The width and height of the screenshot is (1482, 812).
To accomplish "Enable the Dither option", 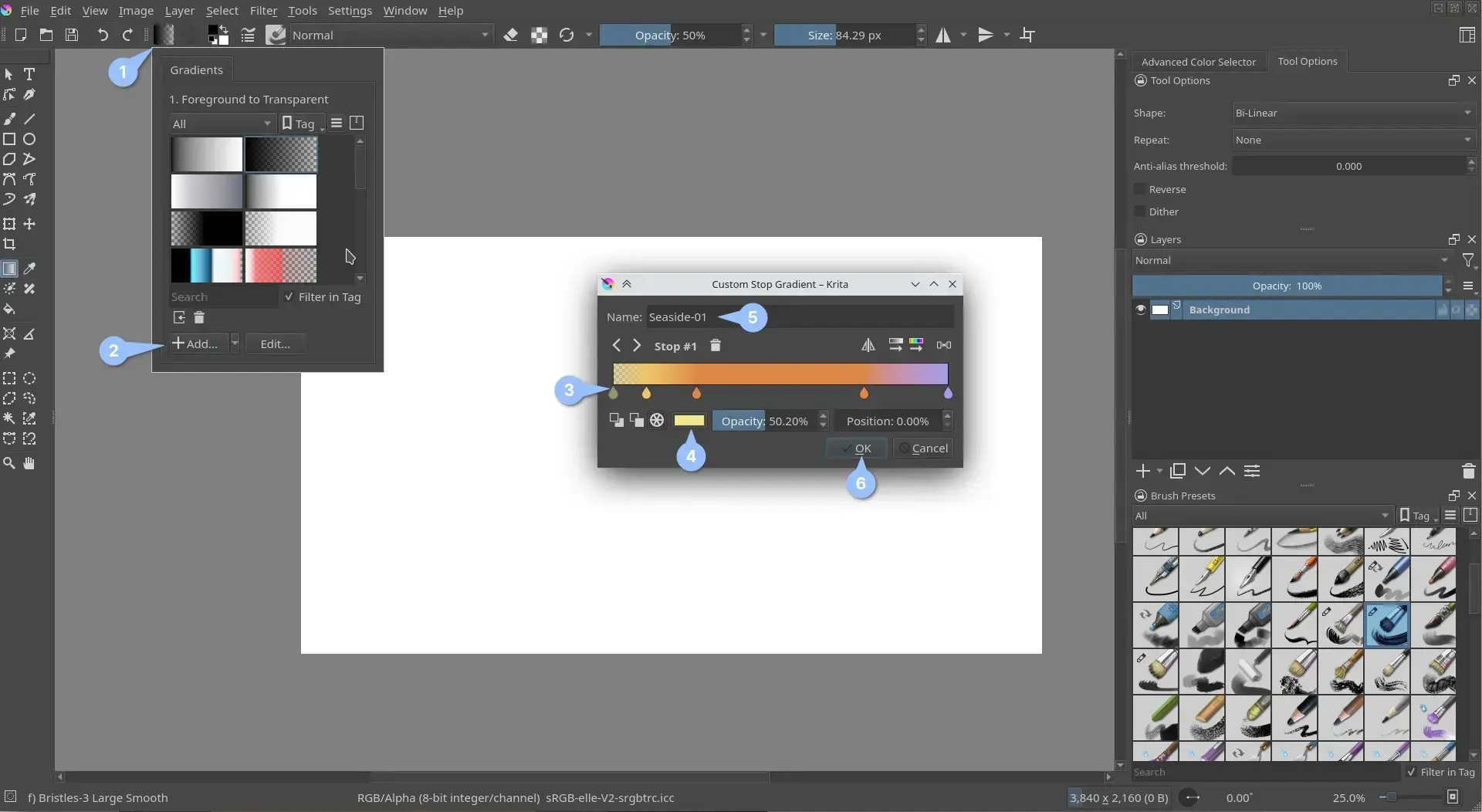I will (1142, 211).
